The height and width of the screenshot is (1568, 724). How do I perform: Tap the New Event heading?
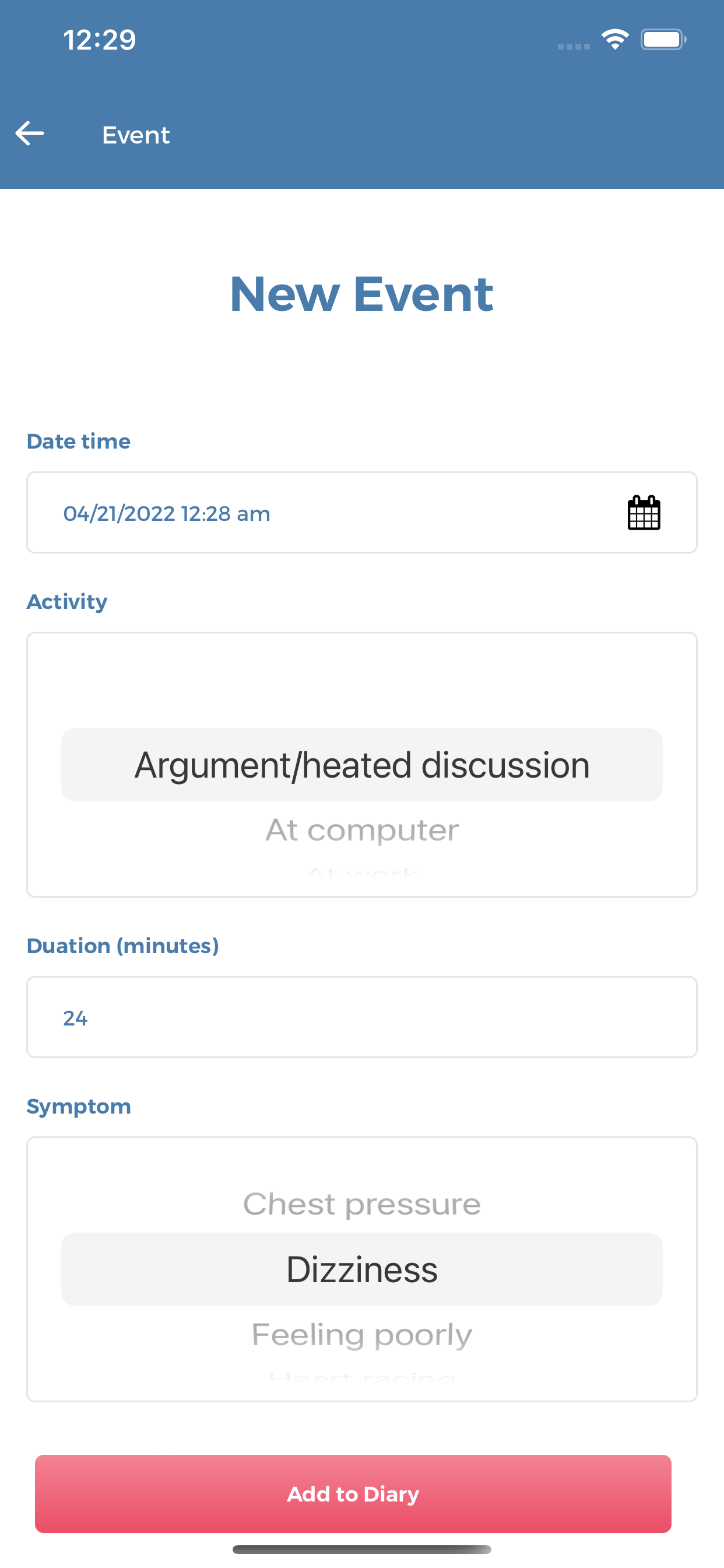[x=362, y=294]
